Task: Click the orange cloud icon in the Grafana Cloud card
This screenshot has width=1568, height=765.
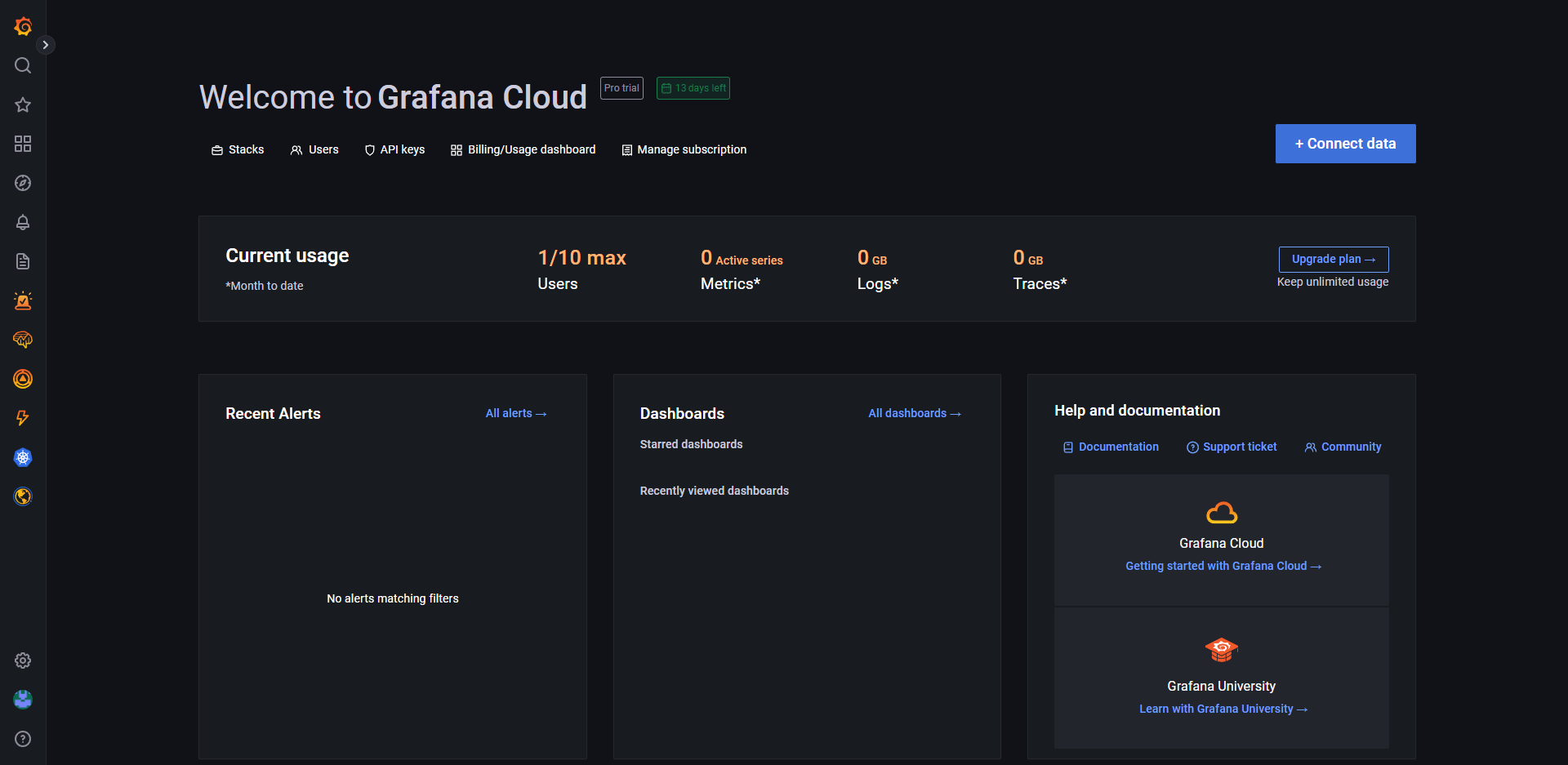Action: coord(1222,513)
